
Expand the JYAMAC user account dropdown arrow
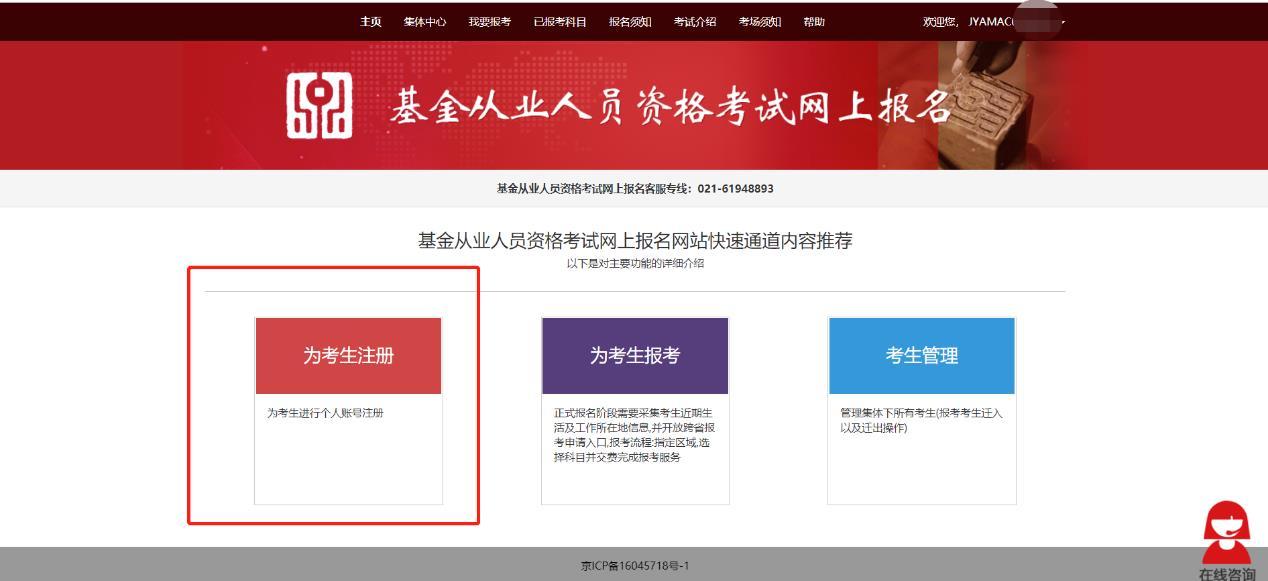point(1062,22)
